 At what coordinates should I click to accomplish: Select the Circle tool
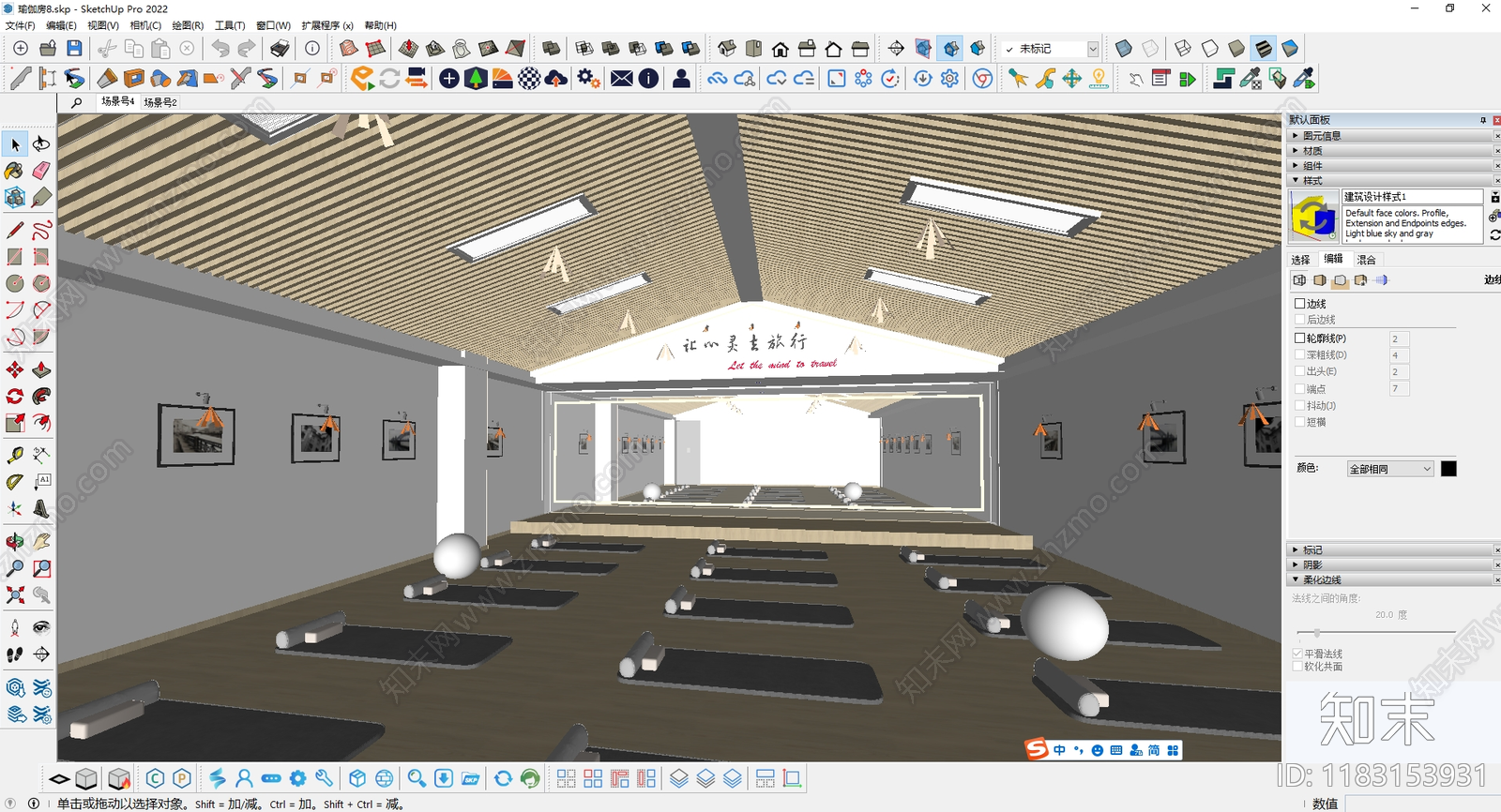pos(15,282)
